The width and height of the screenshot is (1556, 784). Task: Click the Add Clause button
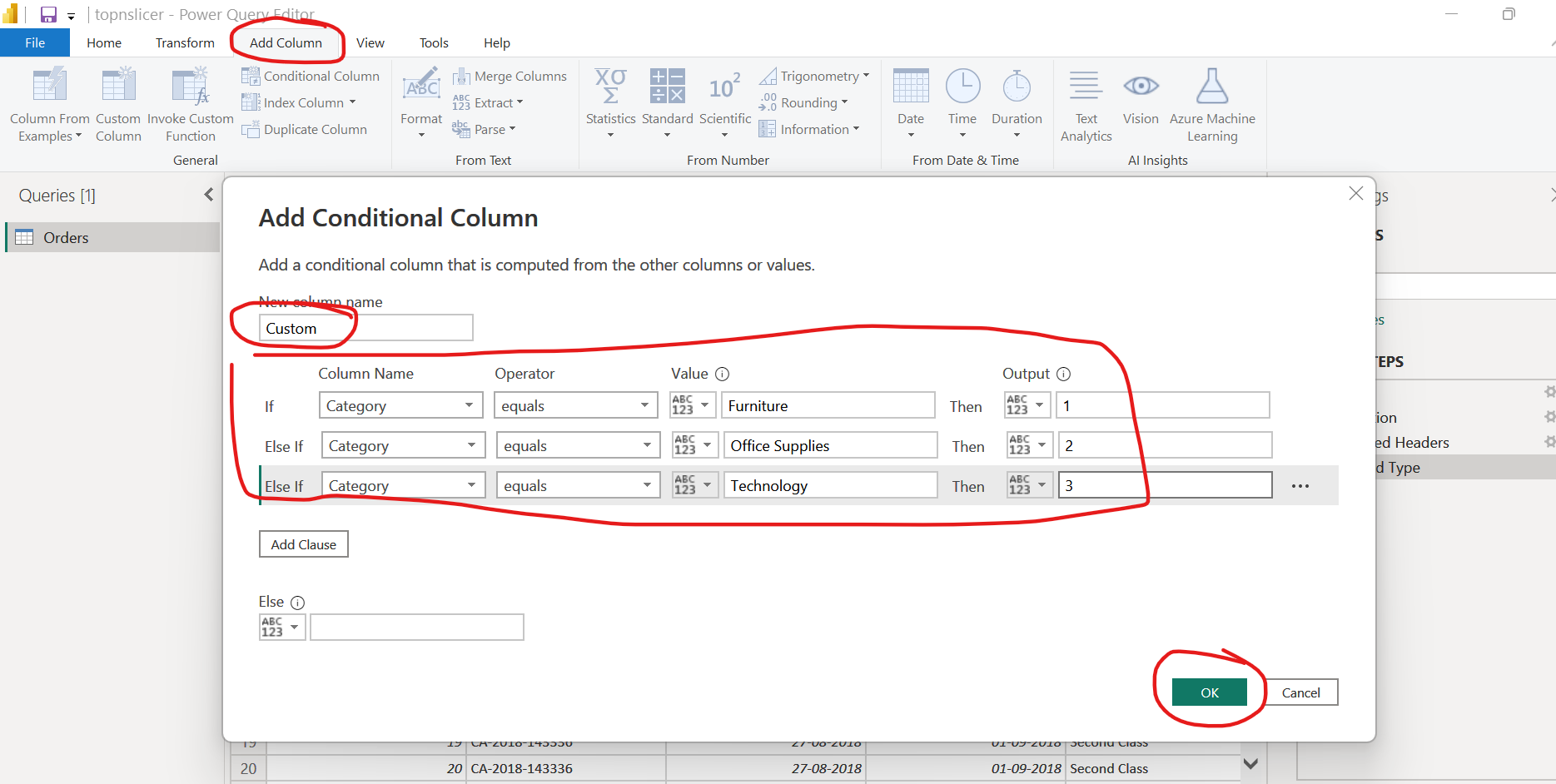point(304,544)
